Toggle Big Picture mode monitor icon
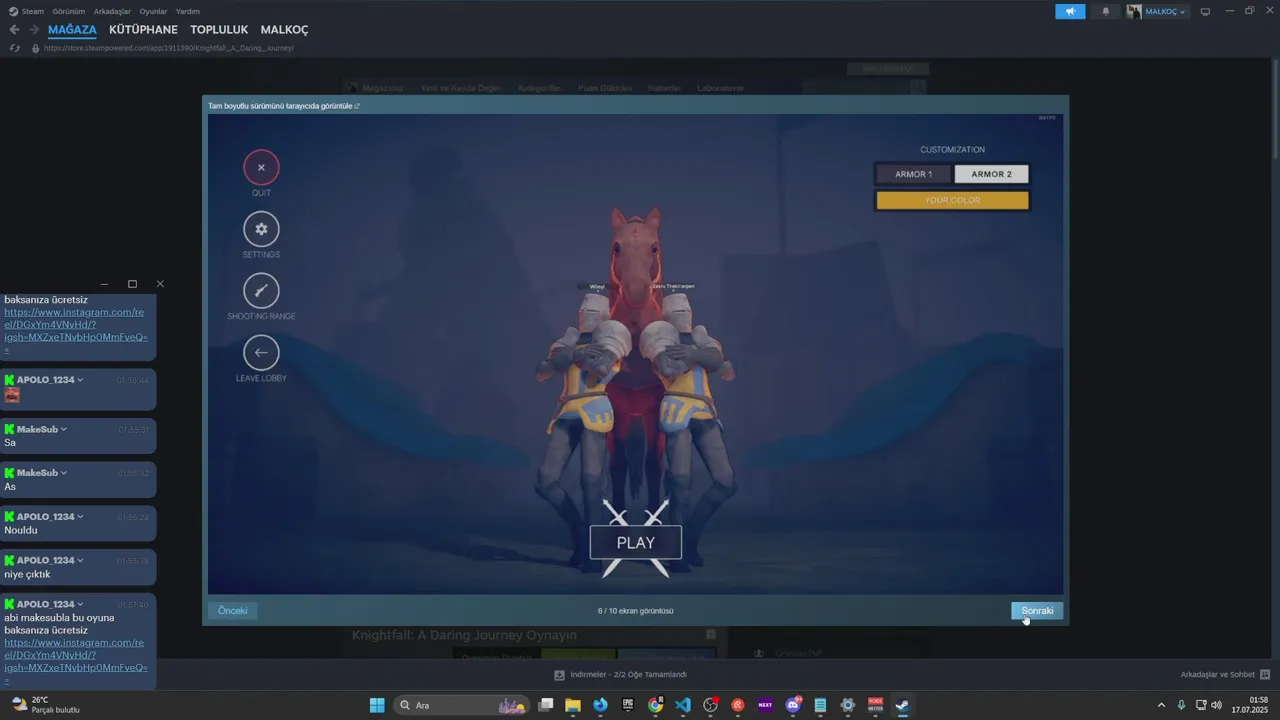 [x=1205, y=11]
